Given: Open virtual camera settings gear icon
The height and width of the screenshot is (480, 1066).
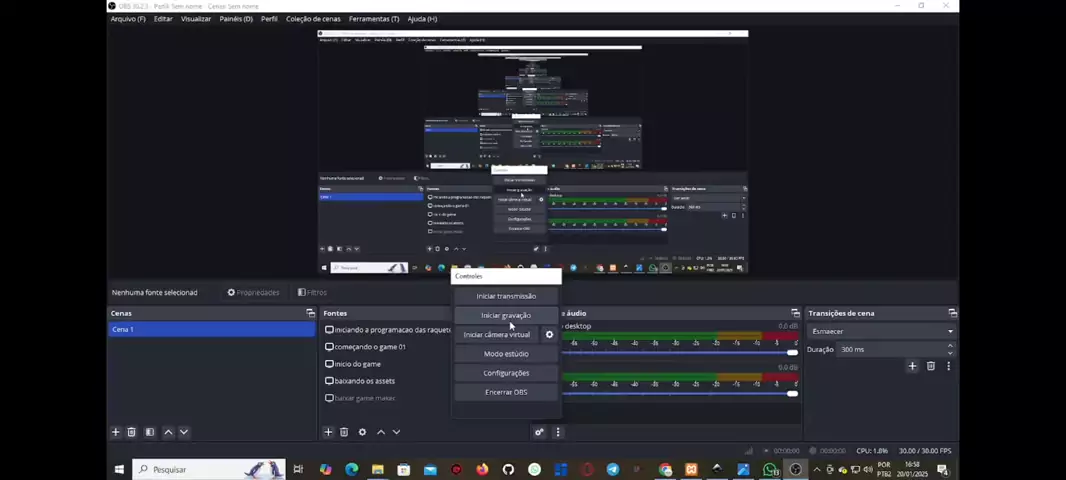Looking at the screenshot, I should pos(549,335).
